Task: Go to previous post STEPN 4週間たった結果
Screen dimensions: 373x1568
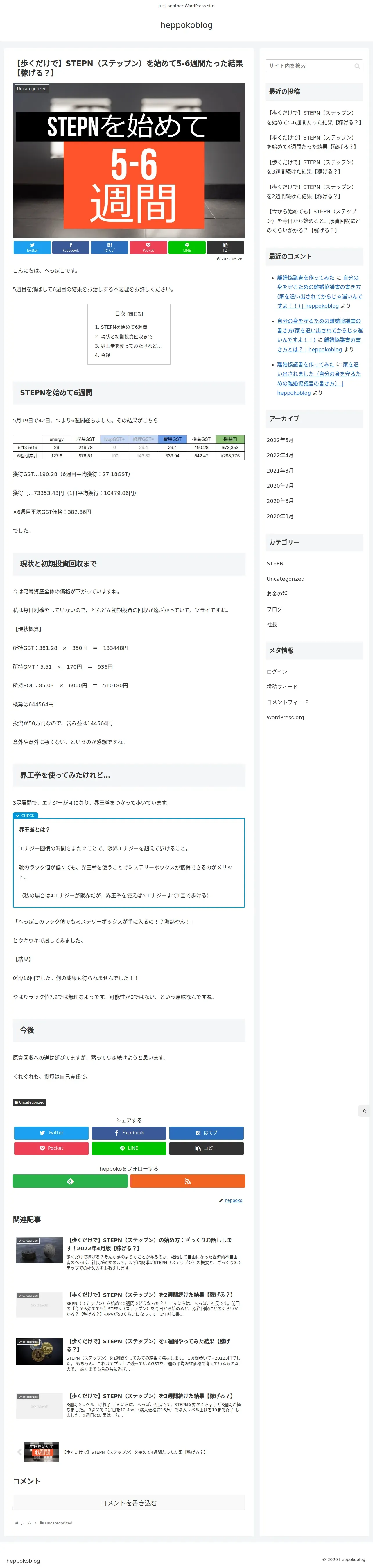Action: 129,1452
